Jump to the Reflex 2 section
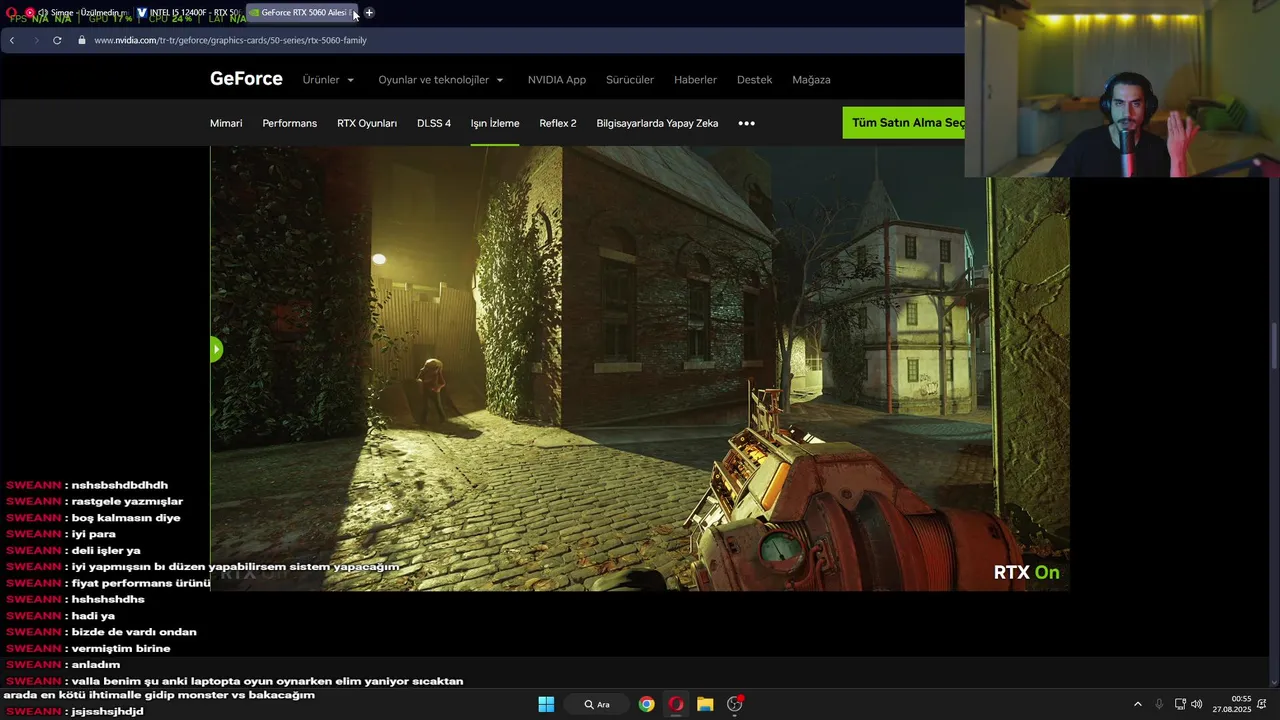The width and height of the screenshot is (1280, 720). (x=558, y=123)
